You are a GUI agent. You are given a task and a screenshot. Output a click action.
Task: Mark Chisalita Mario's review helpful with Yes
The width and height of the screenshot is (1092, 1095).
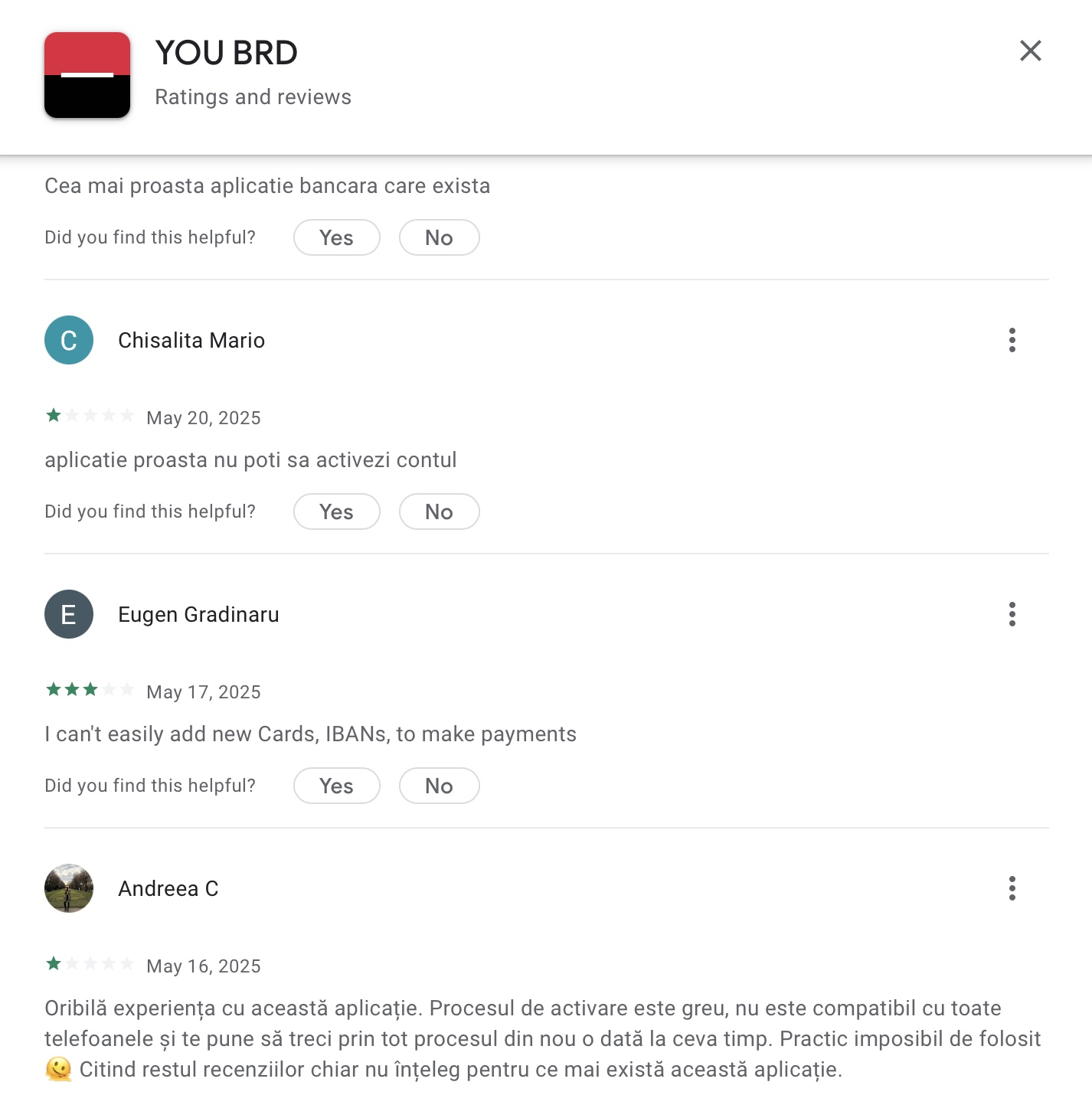(x=337, y=512)
